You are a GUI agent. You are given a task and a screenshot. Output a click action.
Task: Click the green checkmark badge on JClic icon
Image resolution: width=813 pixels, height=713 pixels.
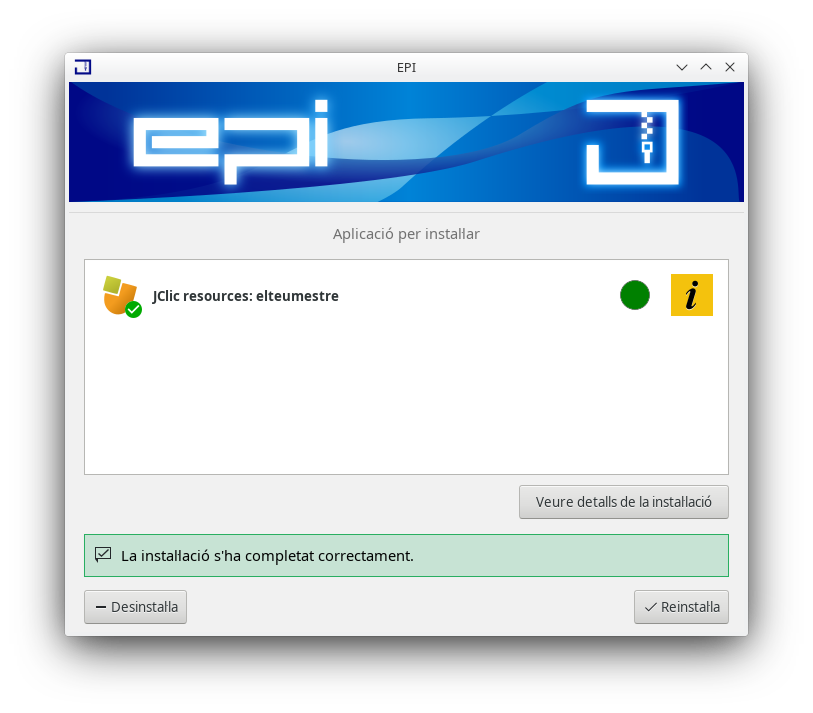coord(134,310)
